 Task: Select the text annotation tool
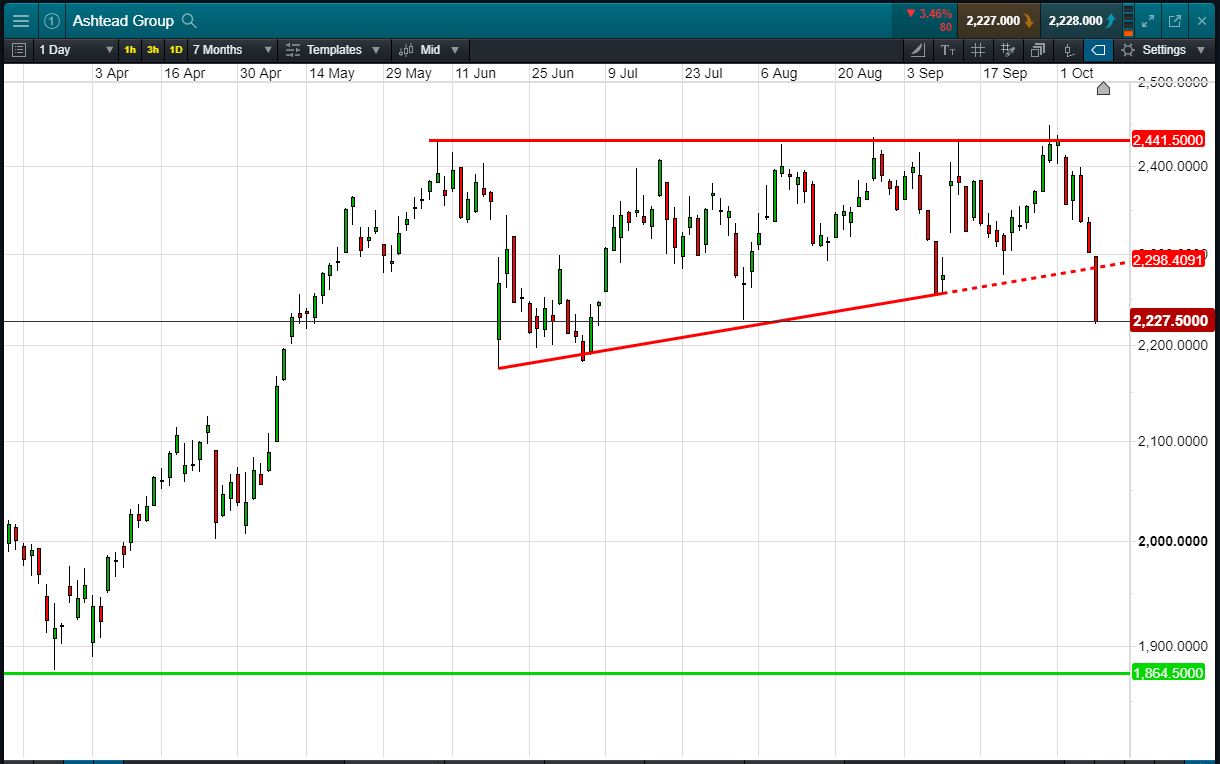[x=949, y=50]
